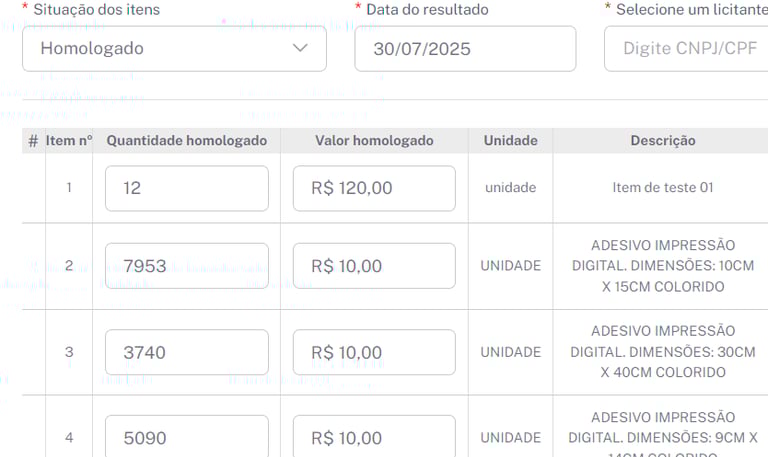Click the R$ 120,00 value field
Viewport: 768px width, 457px height.
click(x=374, y=188)
